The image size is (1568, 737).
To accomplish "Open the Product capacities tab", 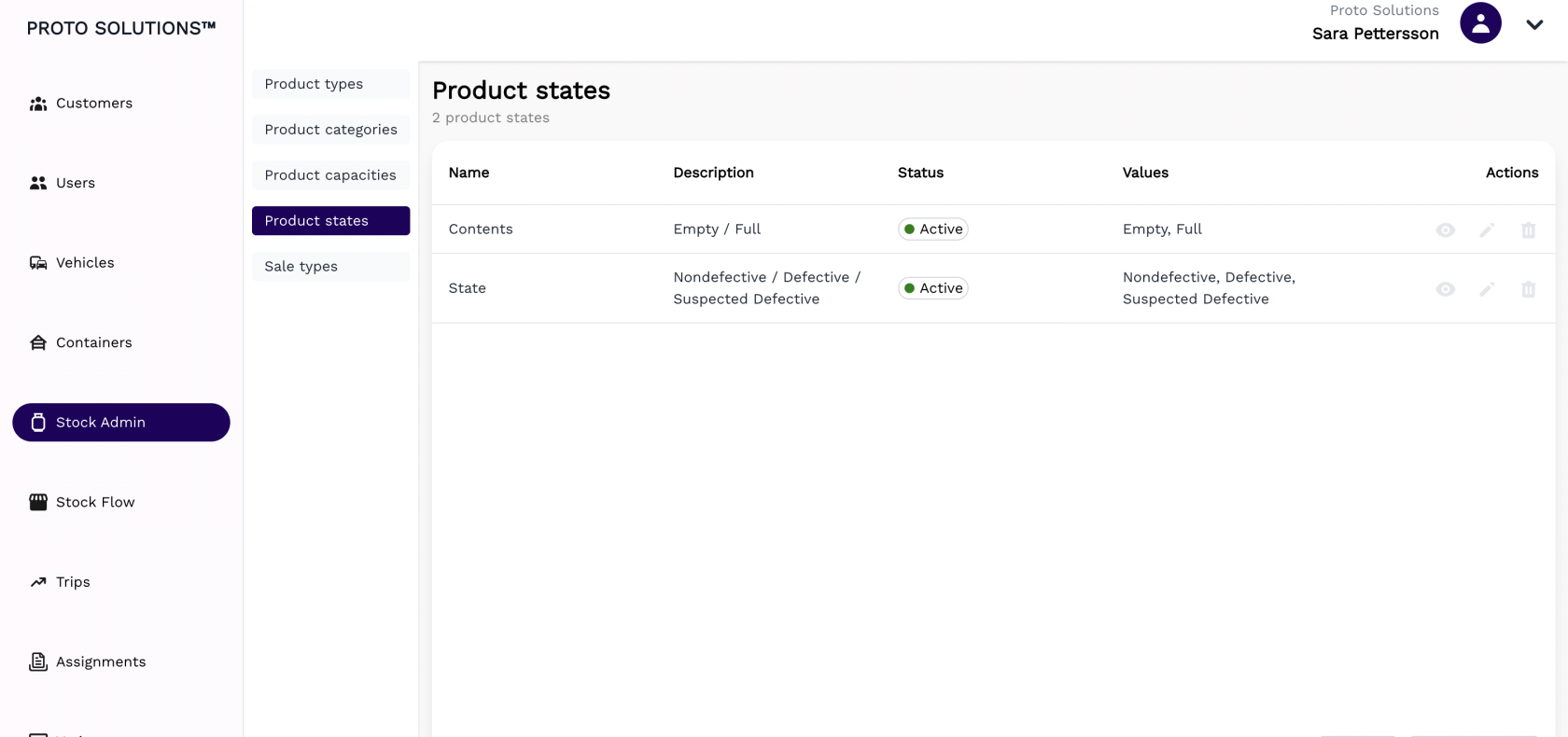I will (x=330, y=175).
